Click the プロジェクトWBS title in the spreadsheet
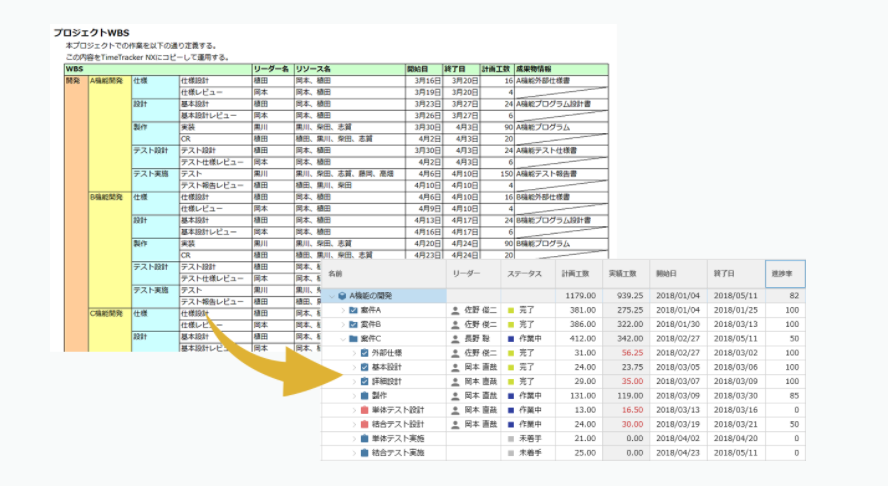The width and height of the screenshot is (888, 486). pyautogui.click(x=91, y=33)
